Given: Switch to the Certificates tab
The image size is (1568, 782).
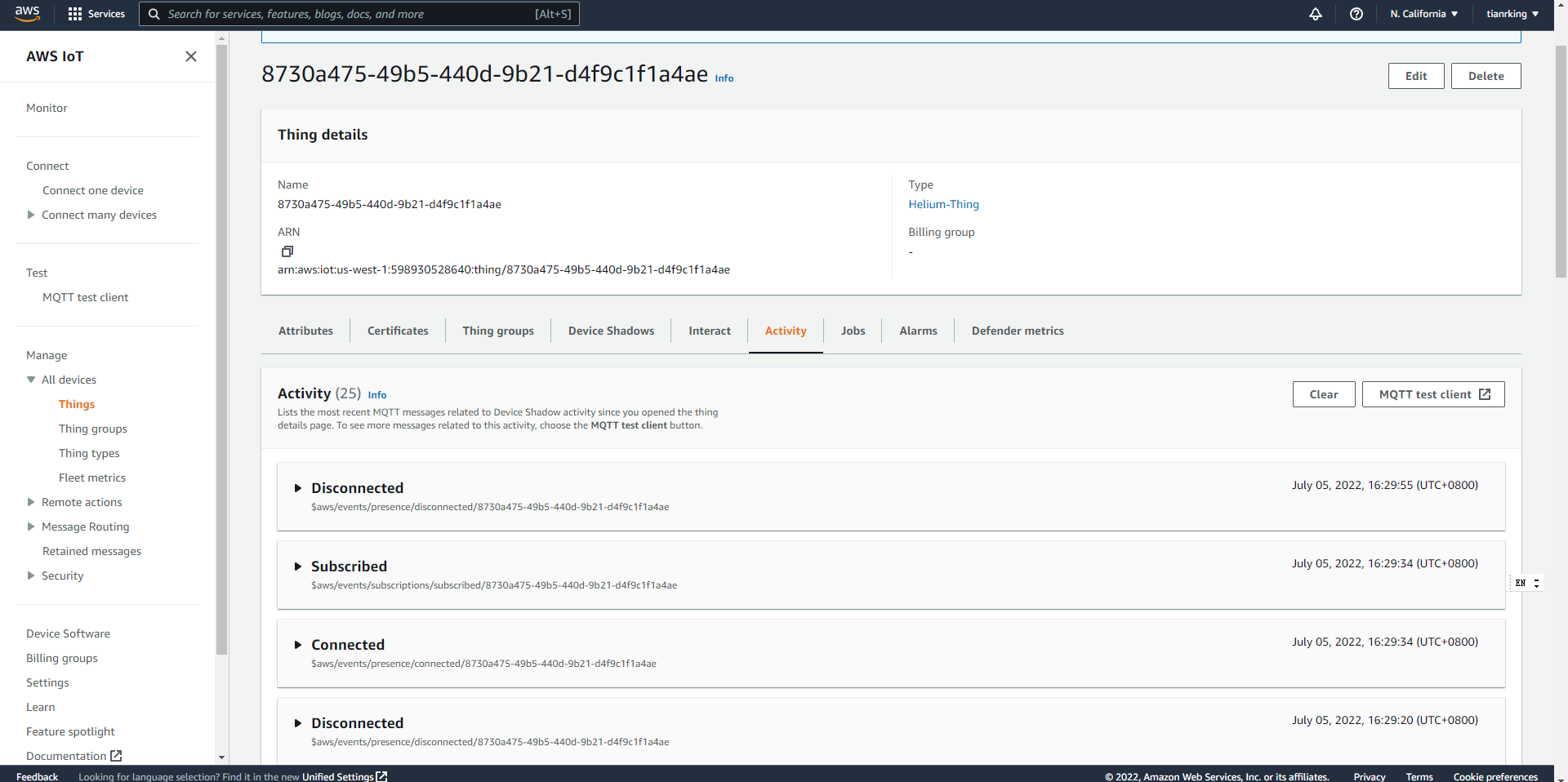Looking at the screenshot, I should point(398,331).
